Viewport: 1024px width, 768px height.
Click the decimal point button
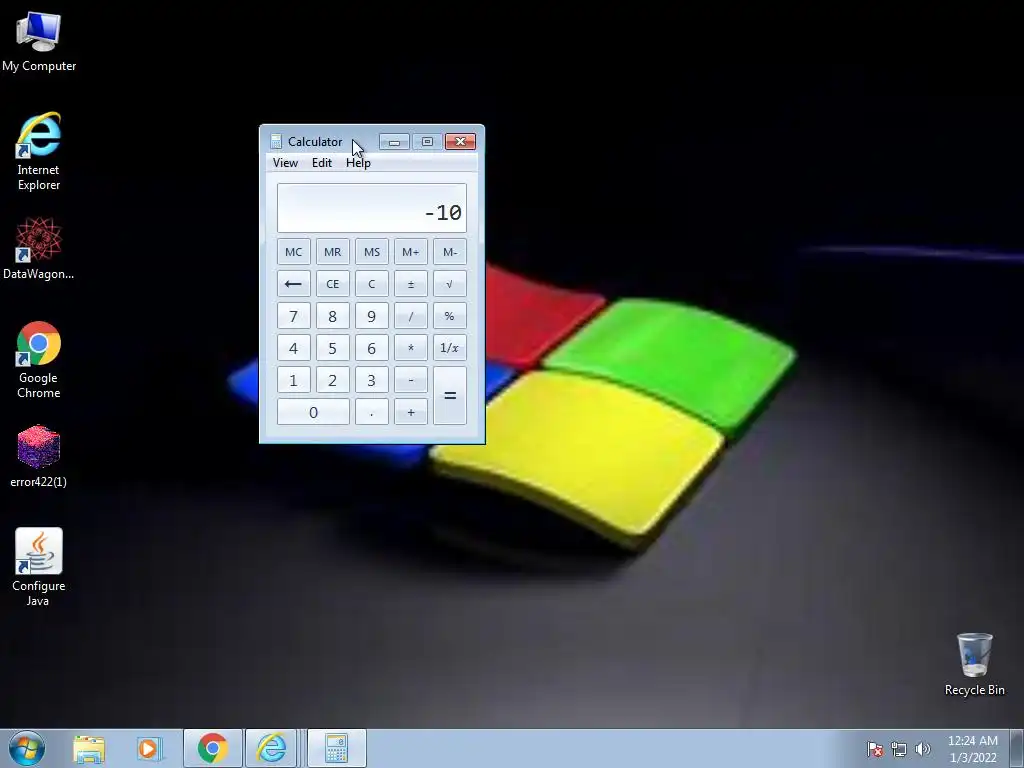(x=372, y=412)
